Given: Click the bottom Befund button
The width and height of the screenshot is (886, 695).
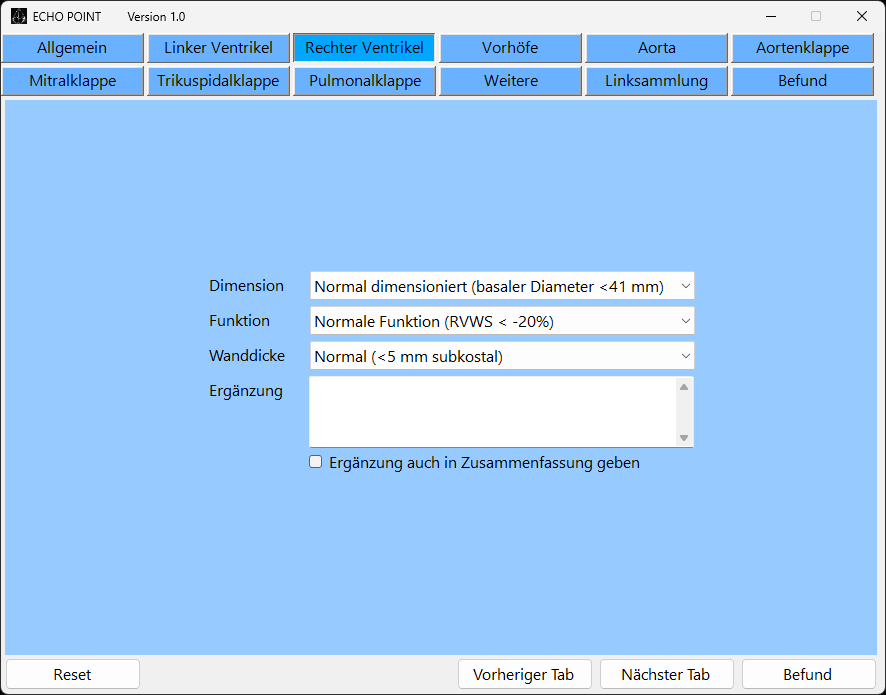Looking at the screenshot, I should [807, 674].
